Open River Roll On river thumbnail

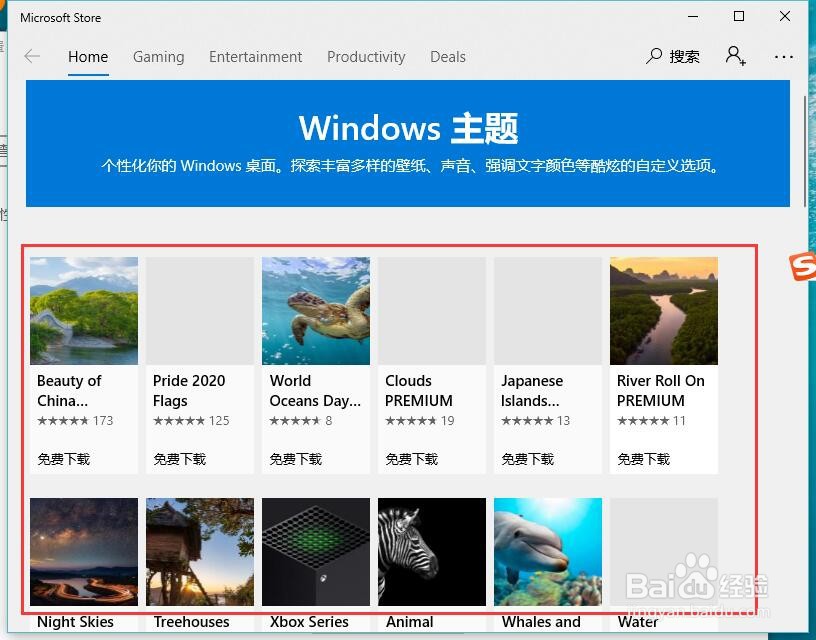[664, 311]
